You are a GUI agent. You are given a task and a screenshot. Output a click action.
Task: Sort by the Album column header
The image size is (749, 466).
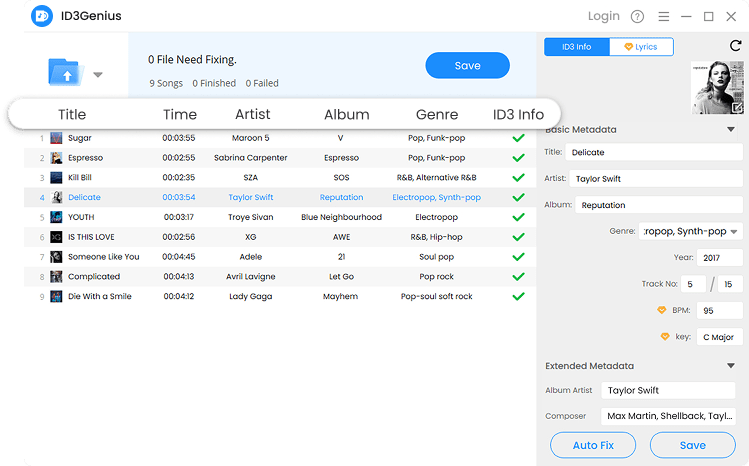tap(347, 115)
